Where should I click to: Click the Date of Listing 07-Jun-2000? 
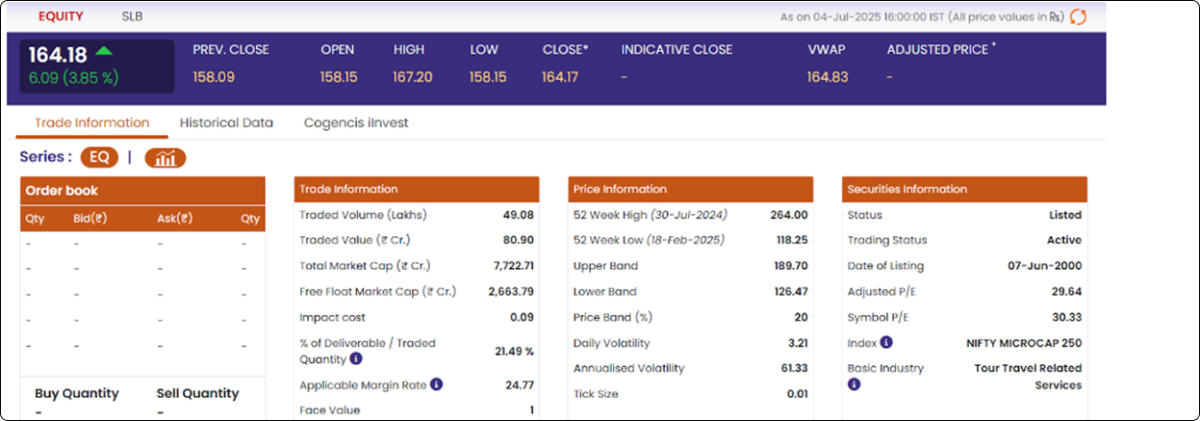[x=1044, y=266]
